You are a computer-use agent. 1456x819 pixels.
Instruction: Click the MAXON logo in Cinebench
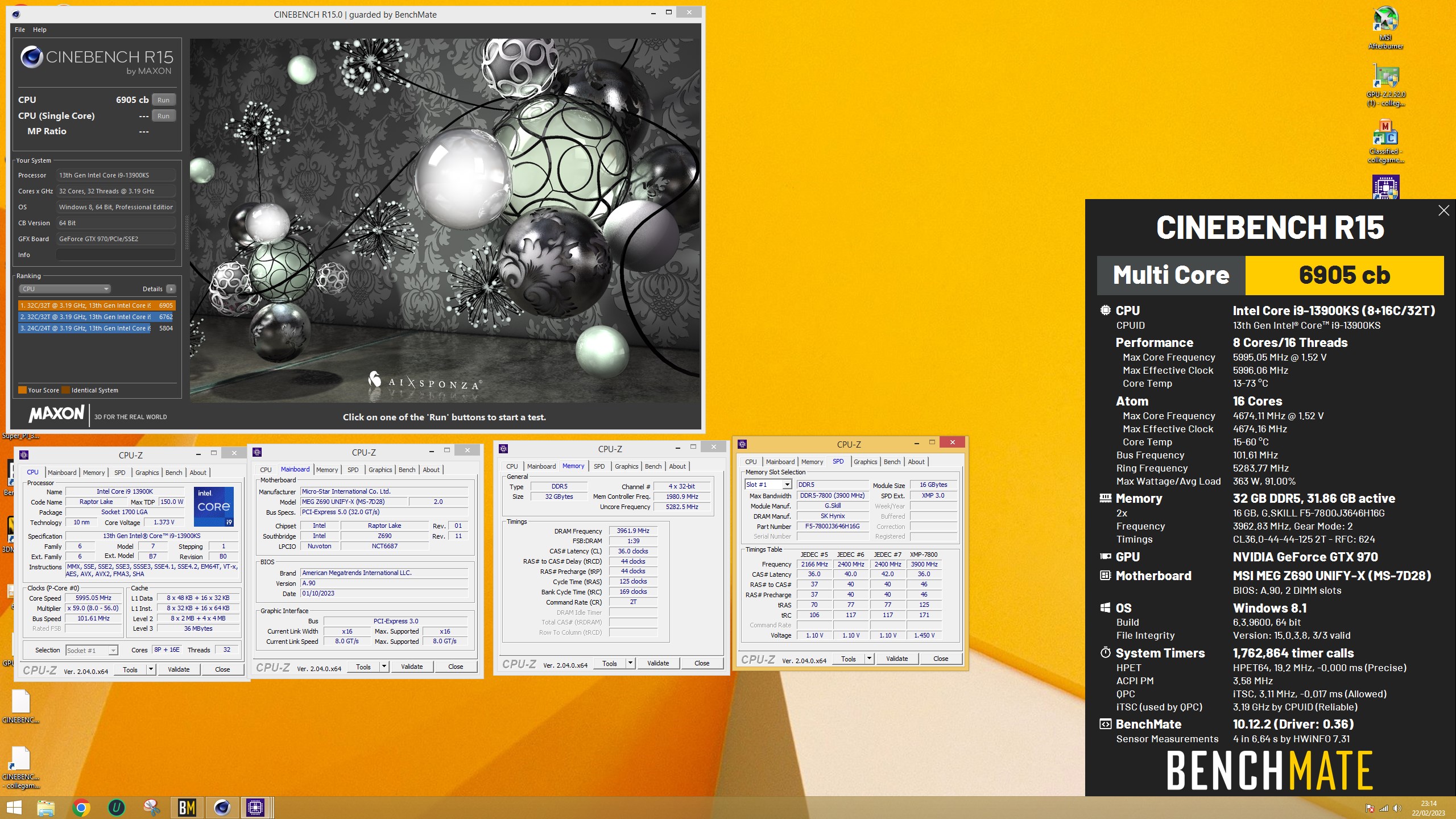pos(57,414)
